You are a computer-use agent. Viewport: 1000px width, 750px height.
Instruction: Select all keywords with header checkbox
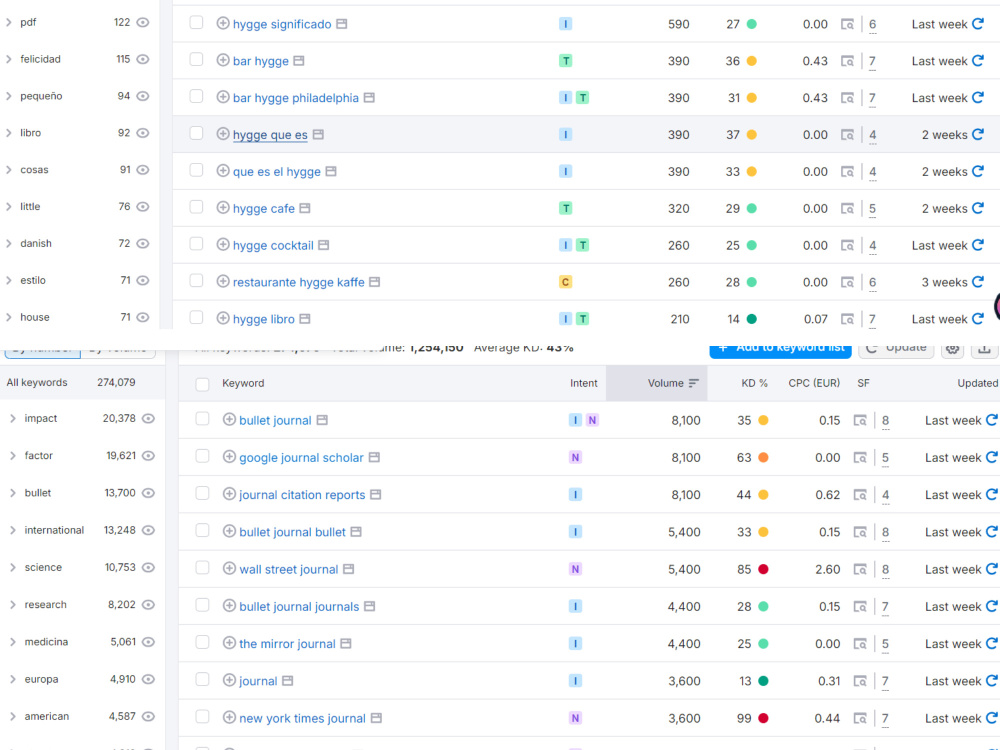202,384
